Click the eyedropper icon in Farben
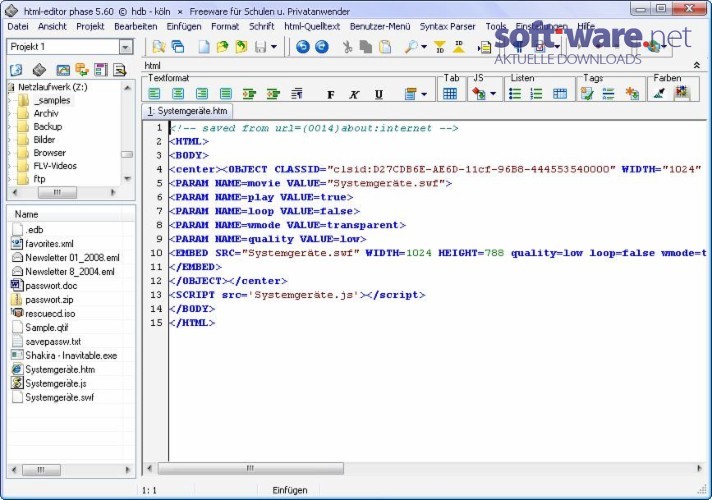Image resolution: width=712 pixels, height=500 pixels. [x=659, y=93]
